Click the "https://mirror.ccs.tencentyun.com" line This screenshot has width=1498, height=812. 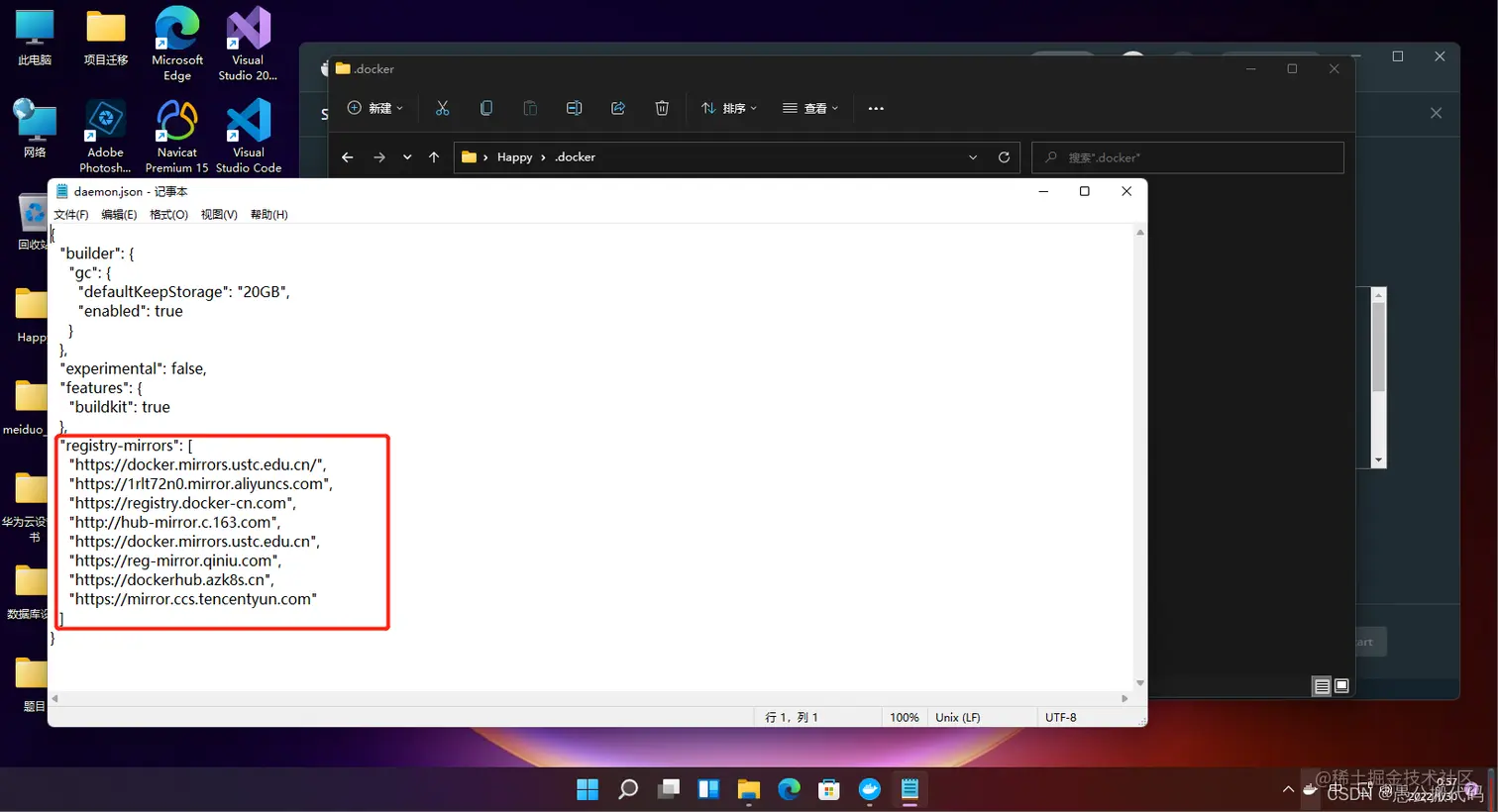pos(193,599)
